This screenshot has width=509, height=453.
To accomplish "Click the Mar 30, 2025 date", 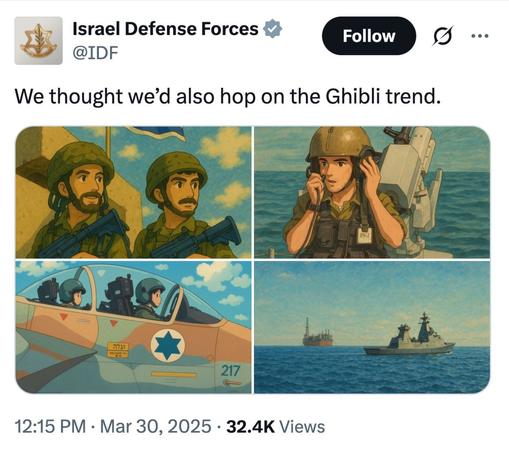I will pos(156,426).
